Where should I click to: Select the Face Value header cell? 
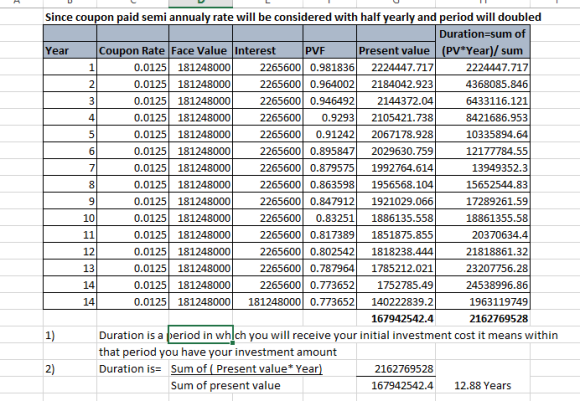(x=200, y=50)
